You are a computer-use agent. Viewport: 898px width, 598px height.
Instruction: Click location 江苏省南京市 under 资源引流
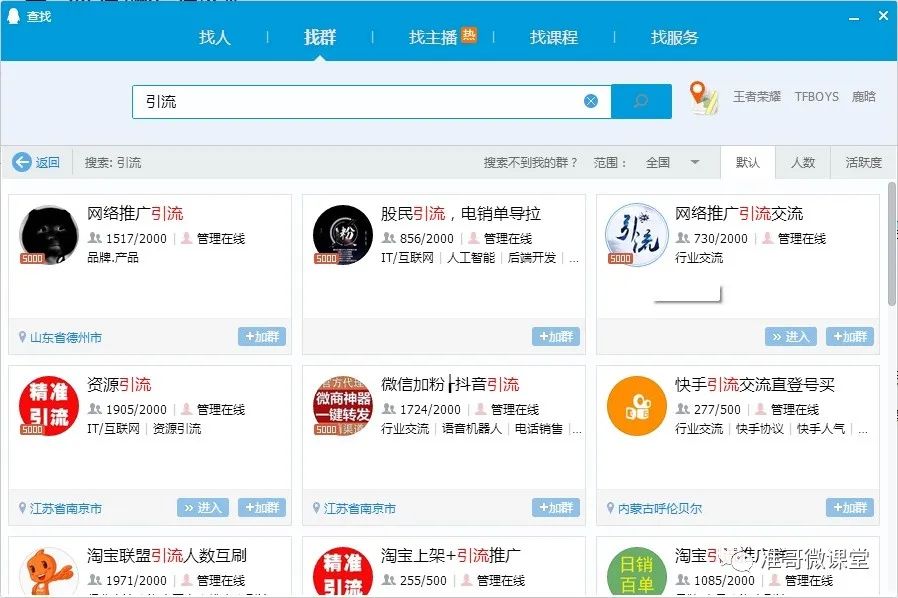tap(65, 508)
